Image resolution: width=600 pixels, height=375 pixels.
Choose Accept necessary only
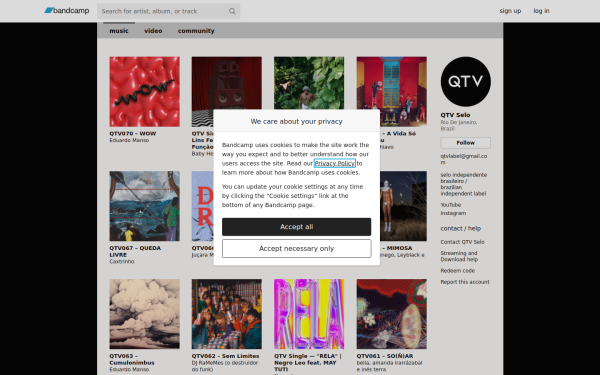(x=297, y=248)
